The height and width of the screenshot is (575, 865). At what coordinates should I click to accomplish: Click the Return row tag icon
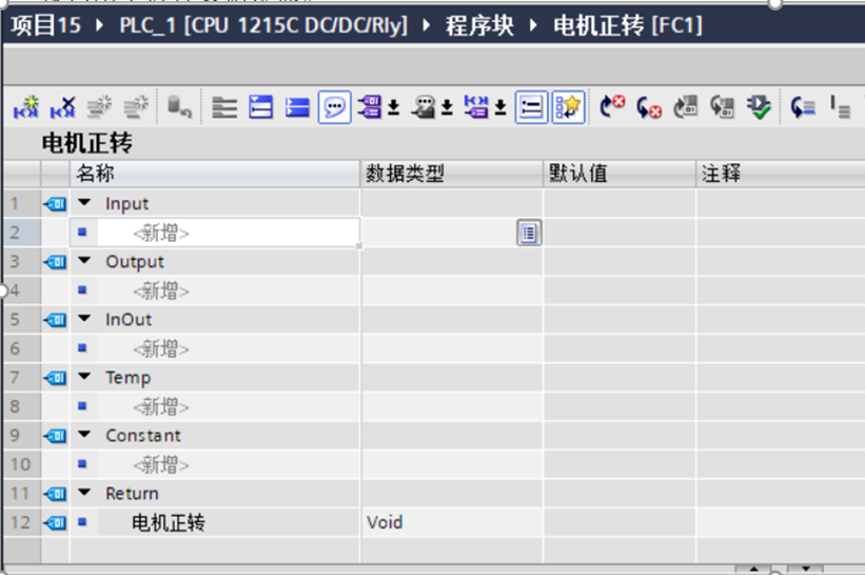(x=55, y=494)
